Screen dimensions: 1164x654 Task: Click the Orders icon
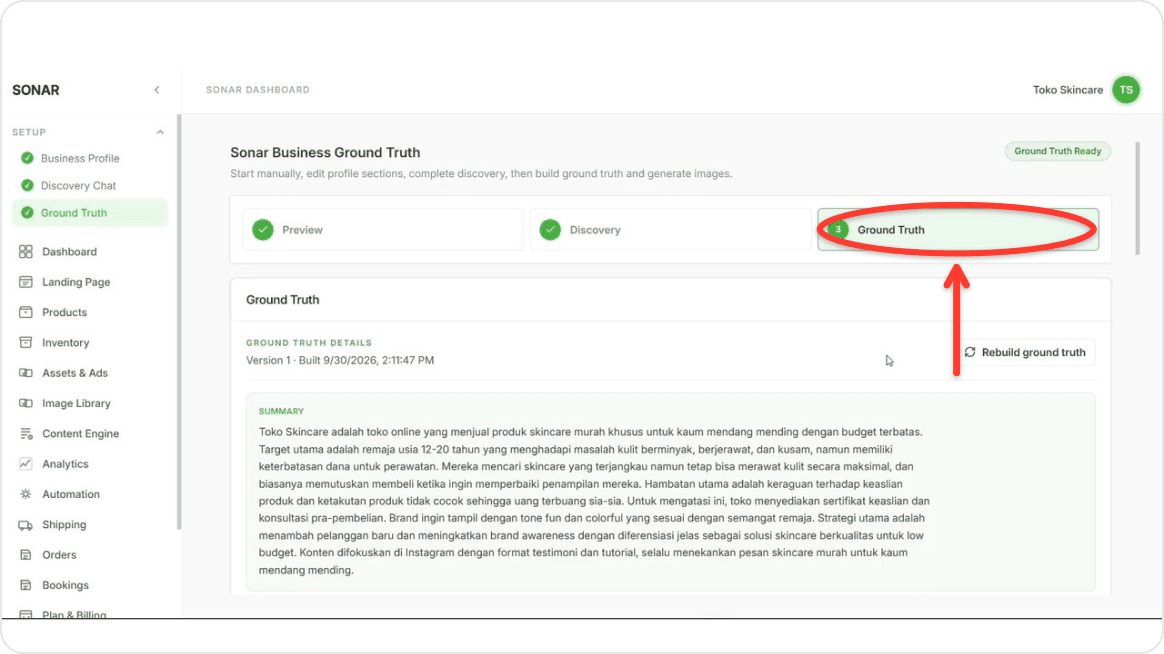[26, 555]
